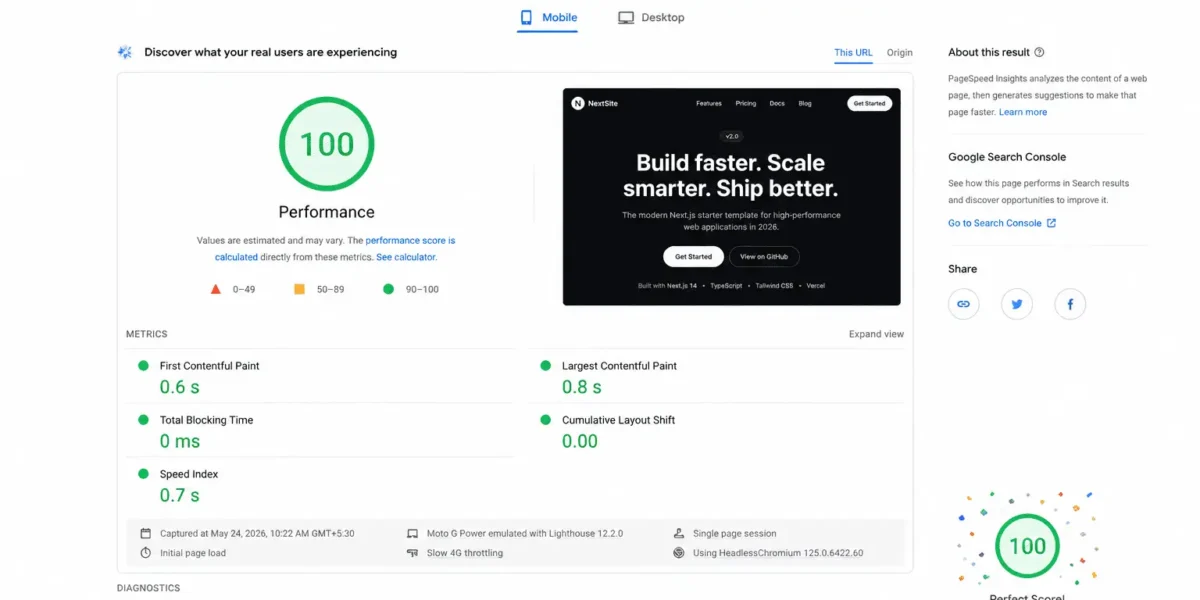Select the This URL tab
Viewport: 1200px width, 600px height.
point(854,53)
